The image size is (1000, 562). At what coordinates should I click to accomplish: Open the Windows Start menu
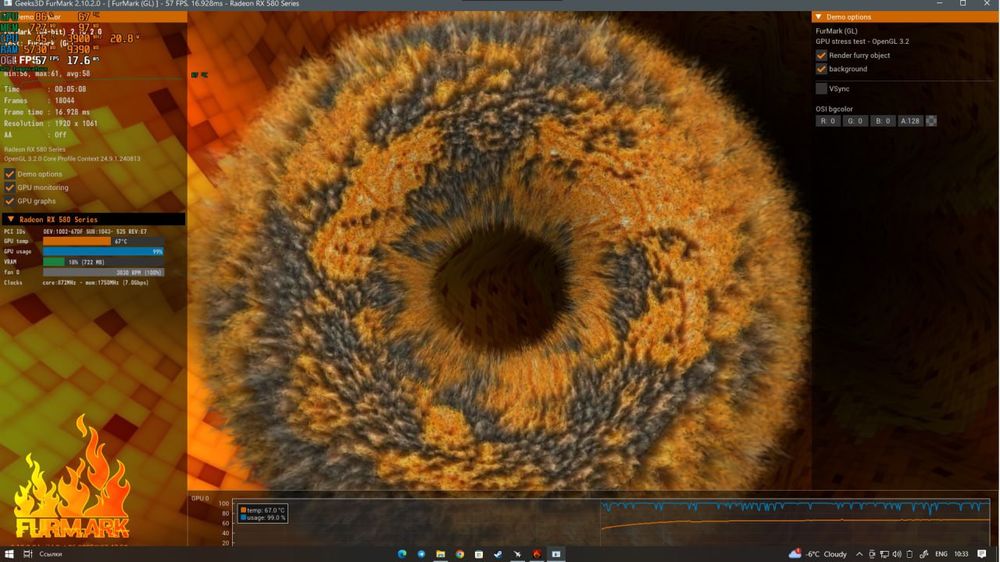point(9,554)
